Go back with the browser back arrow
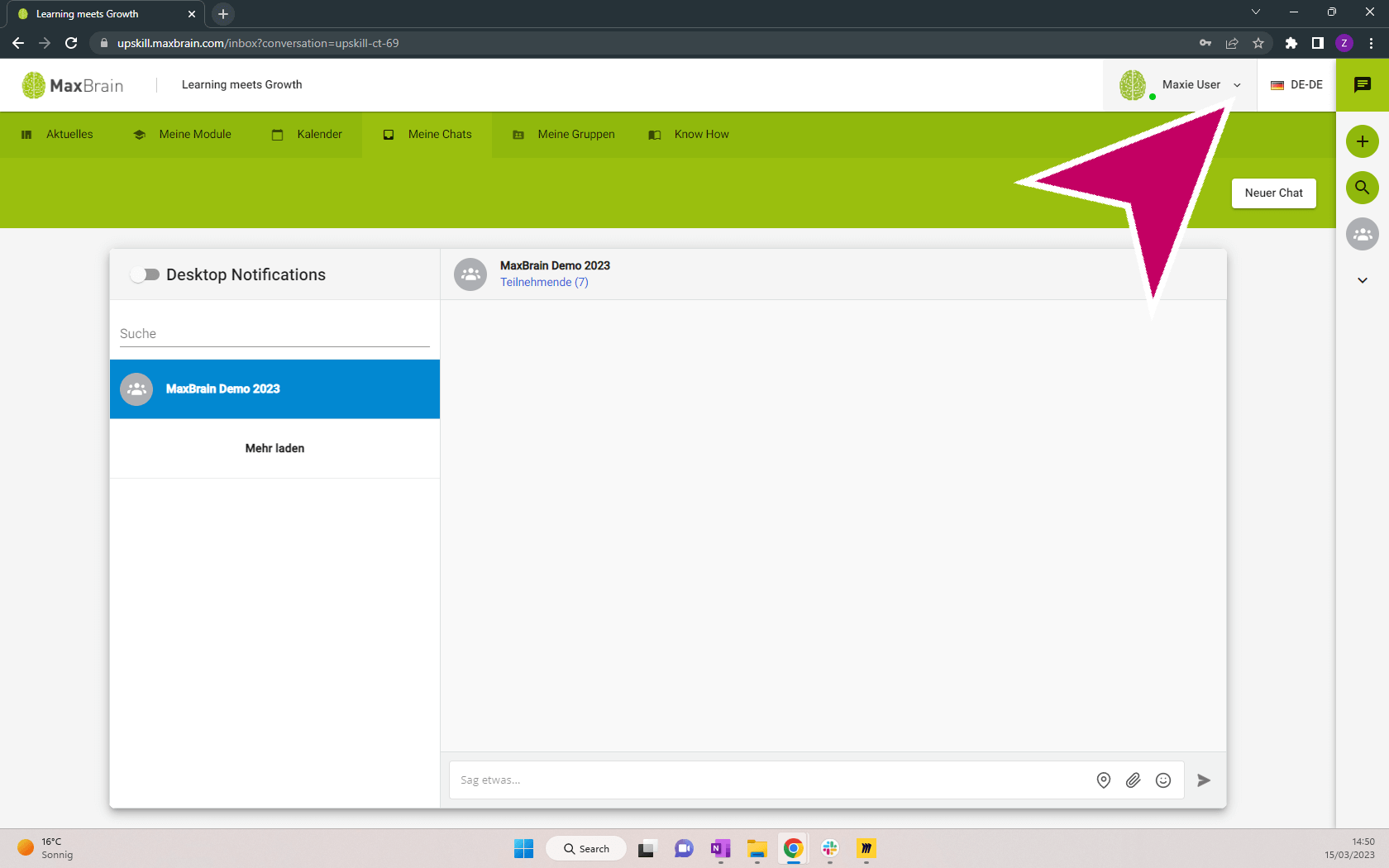This screenshot has height=868, width=1389. click(18, 43)
